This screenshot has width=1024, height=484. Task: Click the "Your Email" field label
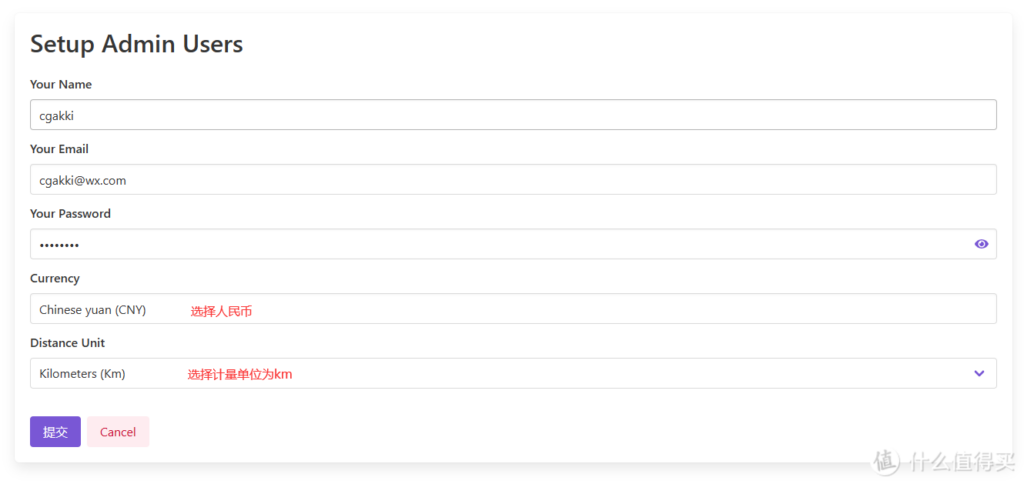(59, 149)
